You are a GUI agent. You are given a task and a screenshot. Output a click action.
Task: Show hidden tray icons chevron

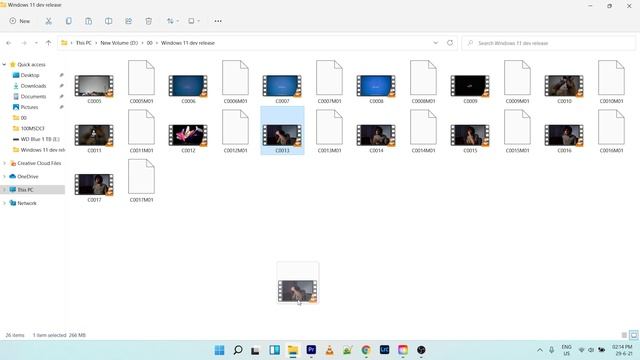540,350
